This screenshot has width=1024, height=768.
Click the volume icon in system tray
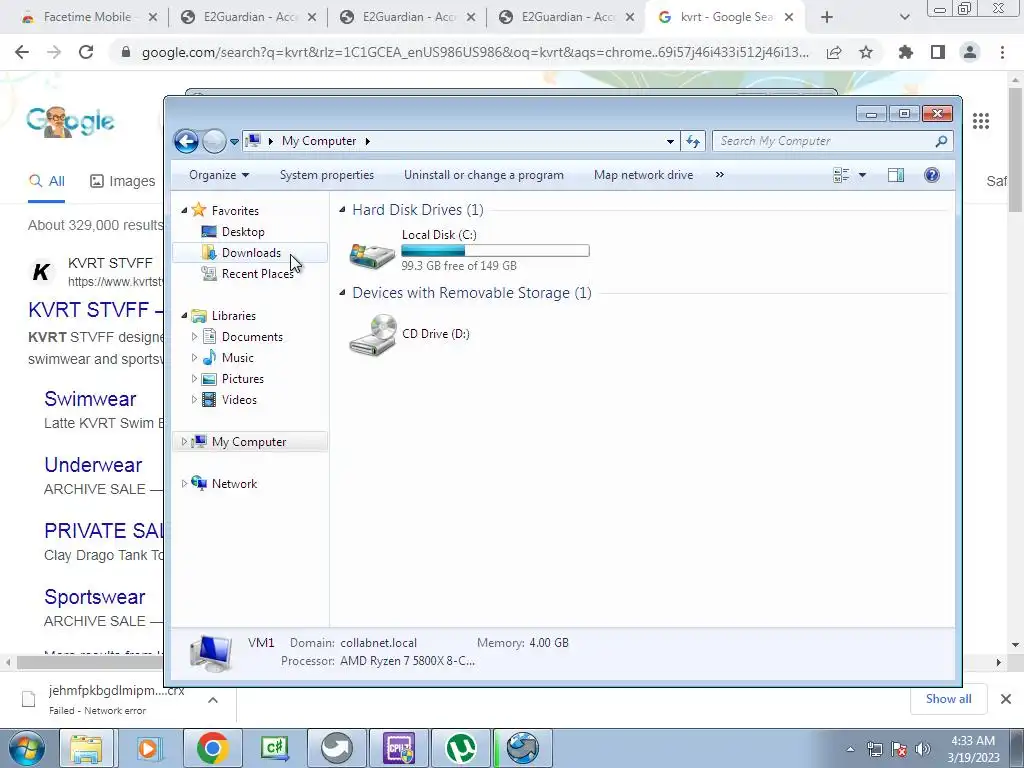tap(923, 749)
